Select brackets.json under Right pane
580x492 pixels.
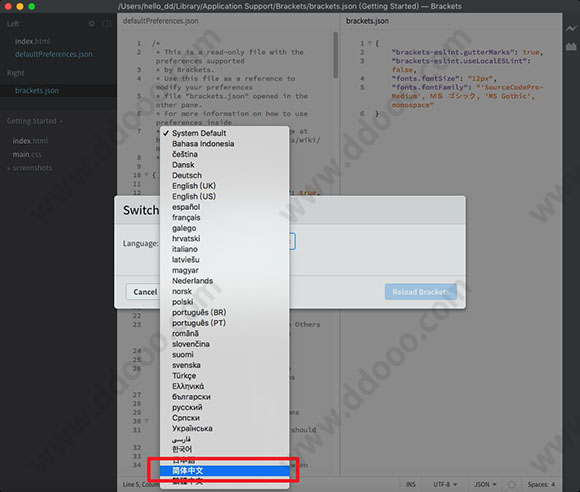click(37, 91)
